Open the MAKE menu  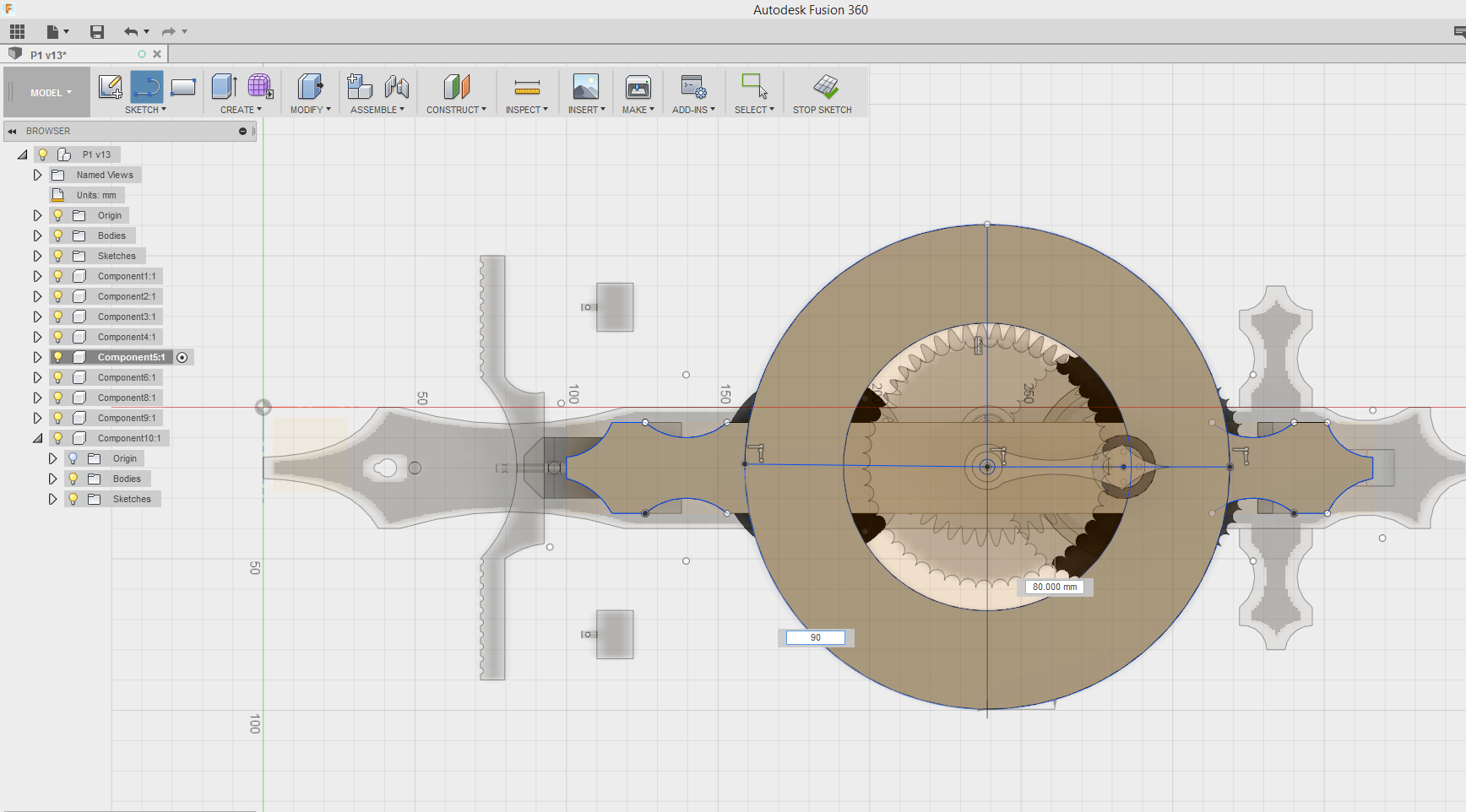click(638, 110)
